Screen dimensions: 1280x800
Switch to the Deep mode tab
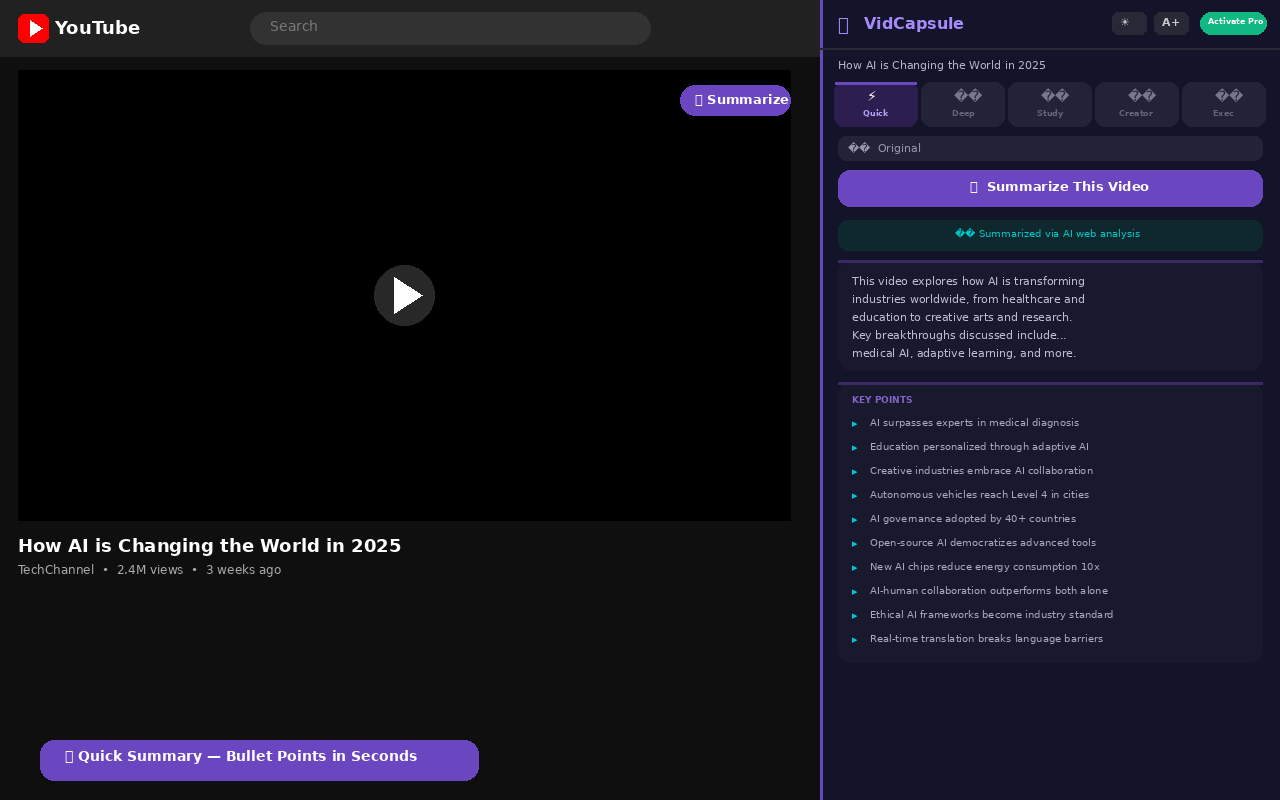click(x=963, y=104)
